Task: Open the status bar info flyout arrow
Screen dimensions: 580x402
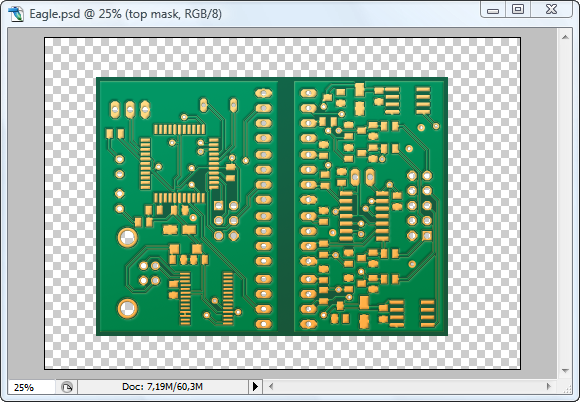Action: (255, 387)
